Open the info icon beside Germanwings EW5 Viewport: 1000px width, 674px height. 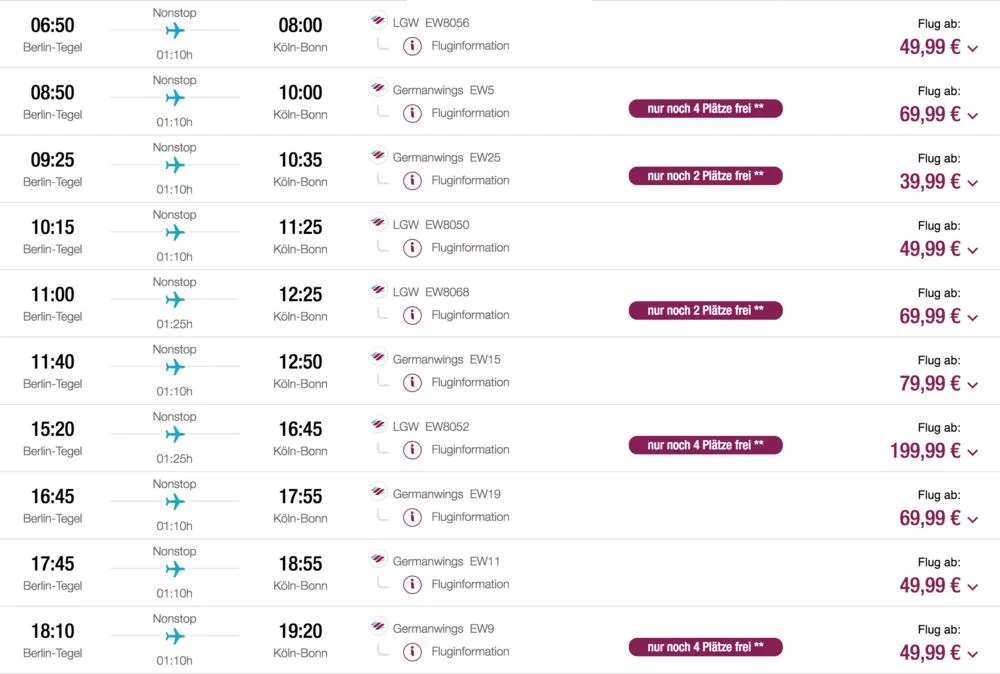point(412,114)
